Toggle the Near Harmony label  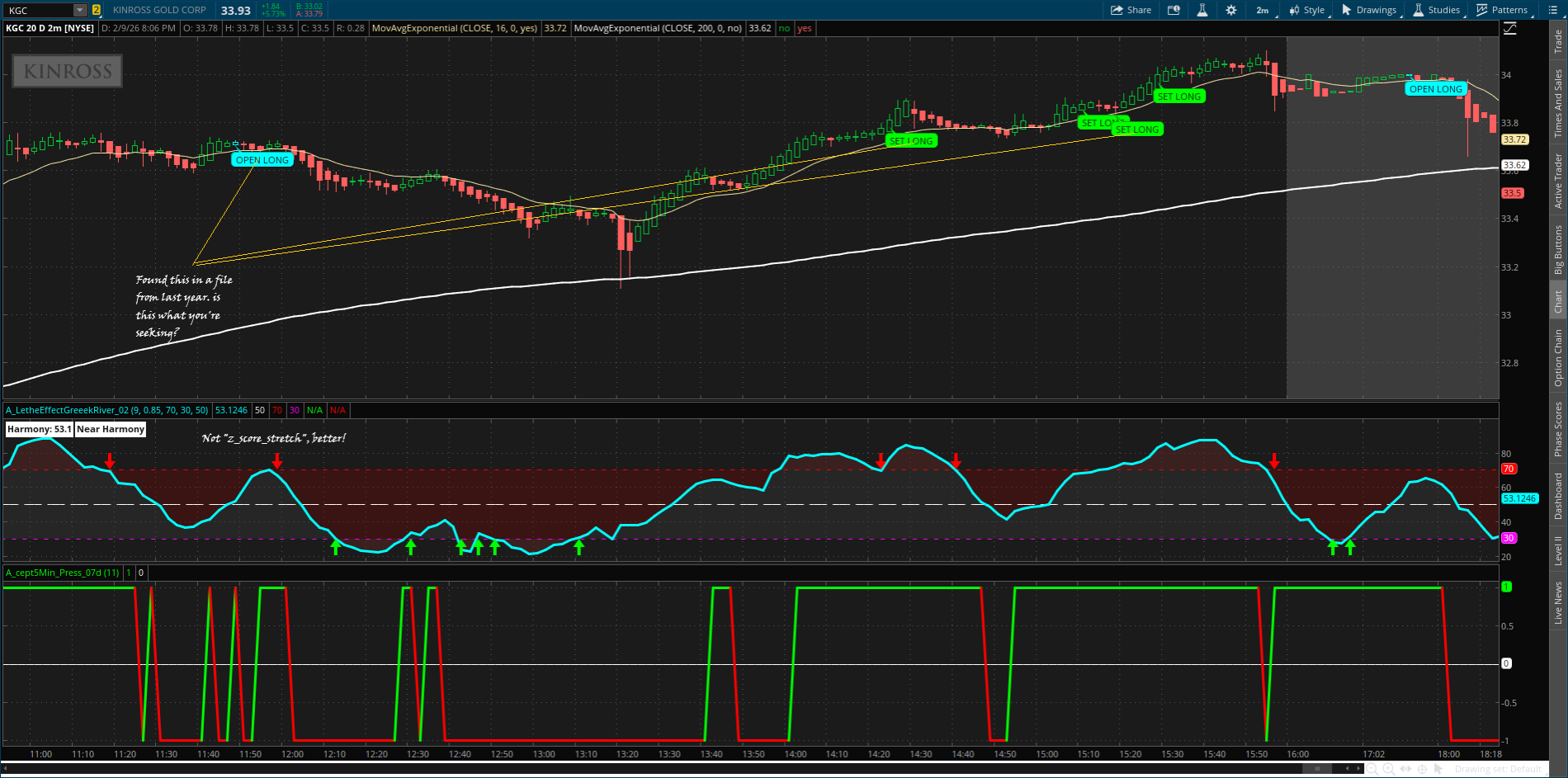pos(111,429)
